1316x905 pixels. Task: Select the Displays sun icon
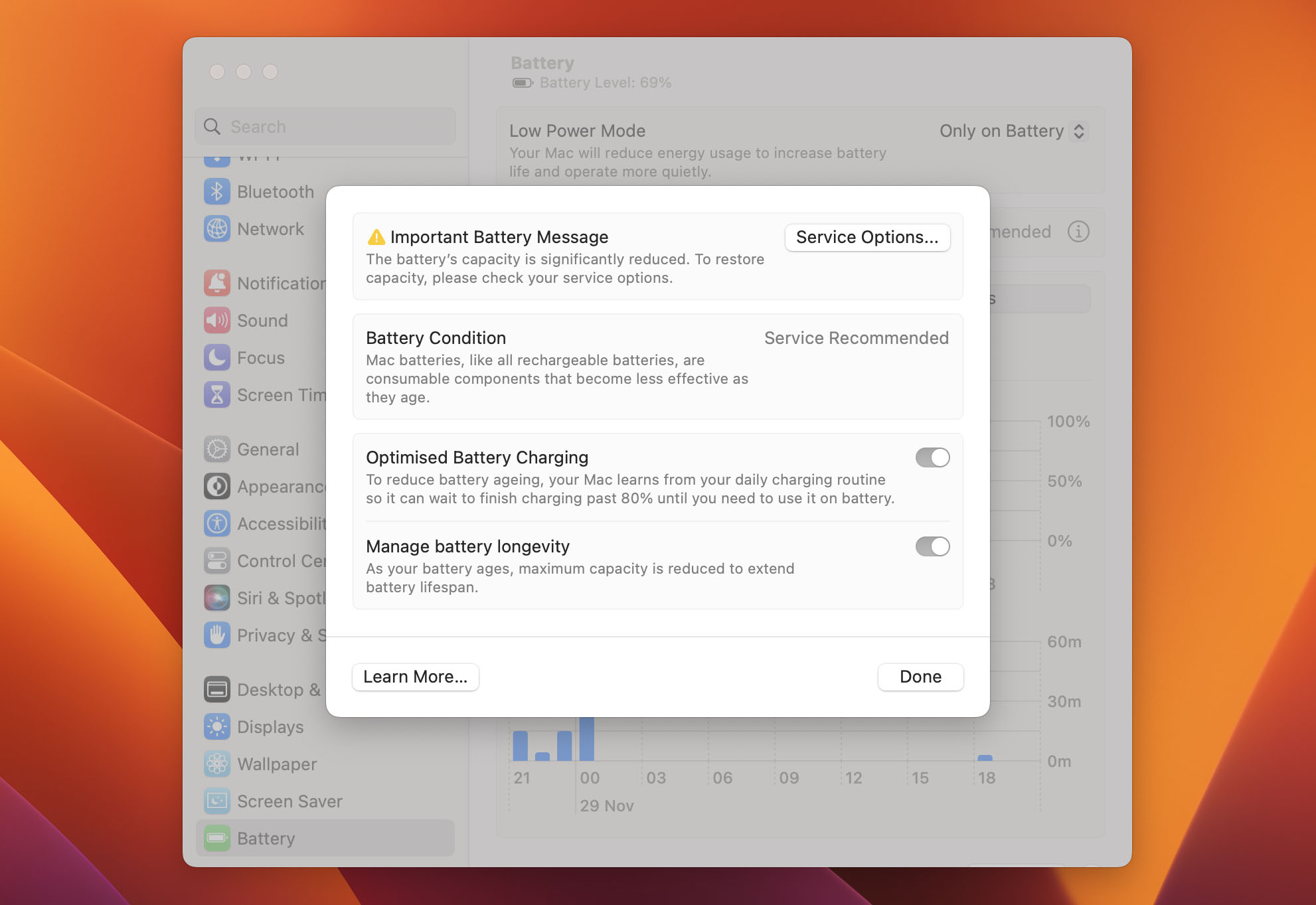[217, 727]
